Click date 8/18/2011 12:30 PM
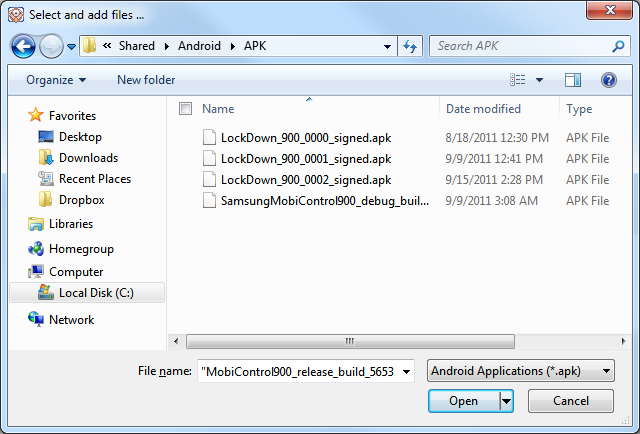The image size is (640, 434). point(497,138)
